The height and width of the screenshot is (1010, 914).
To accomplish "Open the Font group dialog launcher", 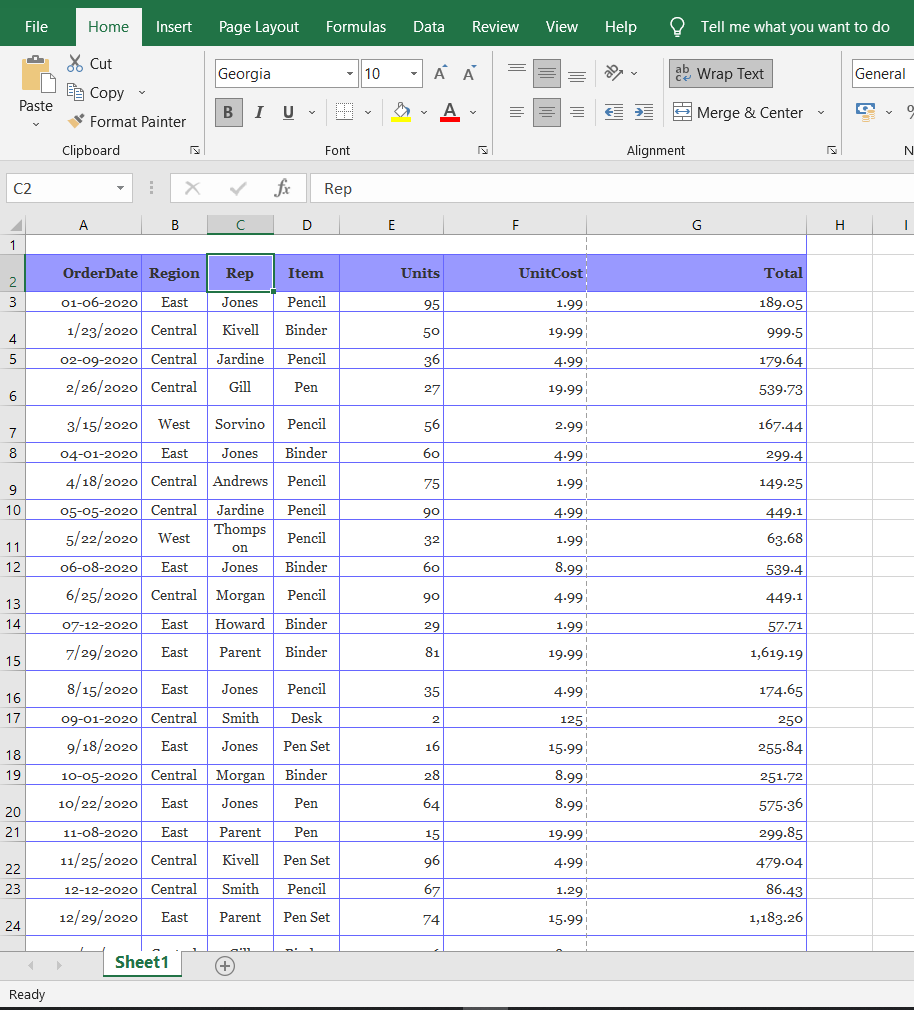I will click(x=483, y=150).
